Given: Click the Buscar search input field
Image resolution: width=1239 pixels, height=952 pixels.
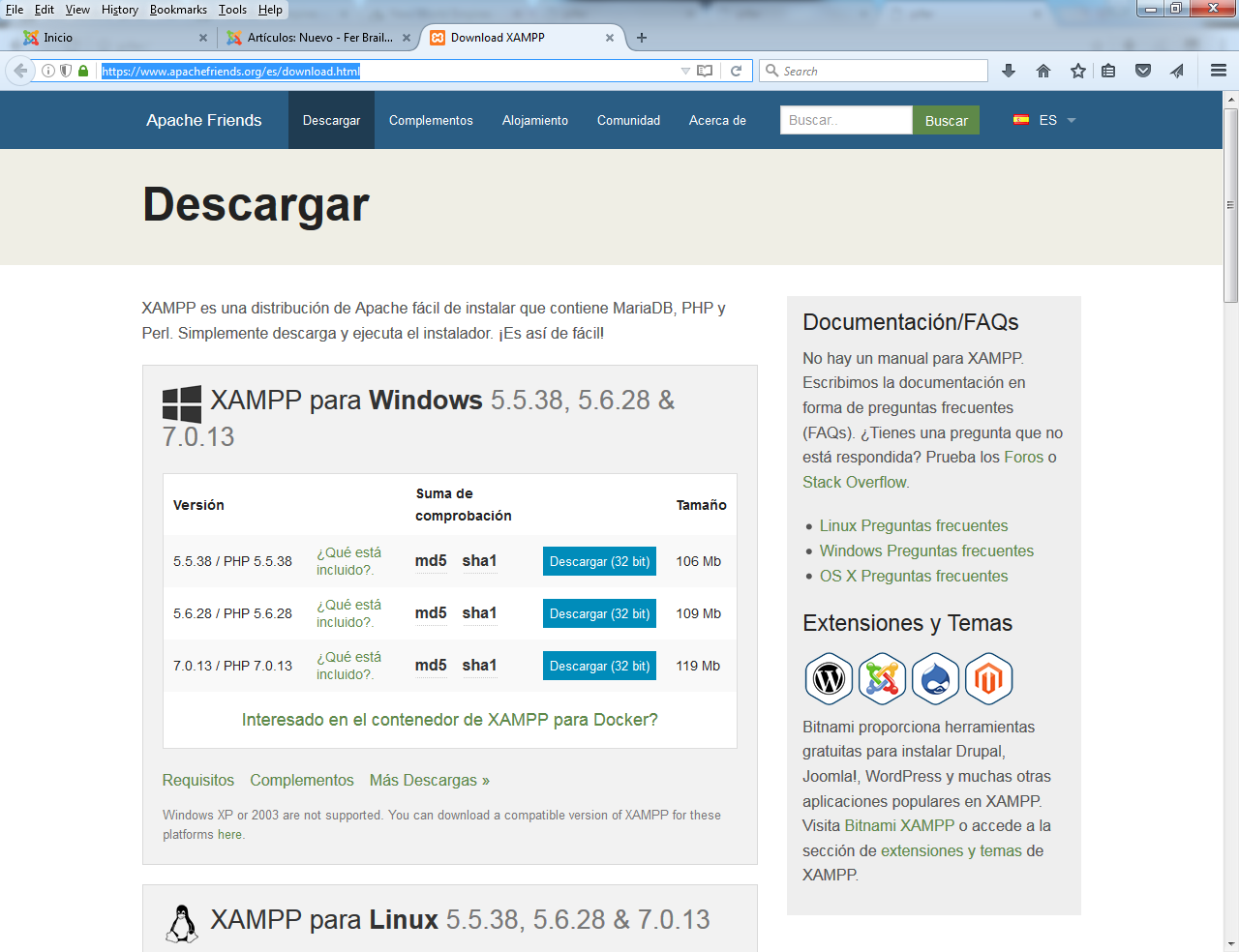Looking at the screenshot, I should (846, 120).
